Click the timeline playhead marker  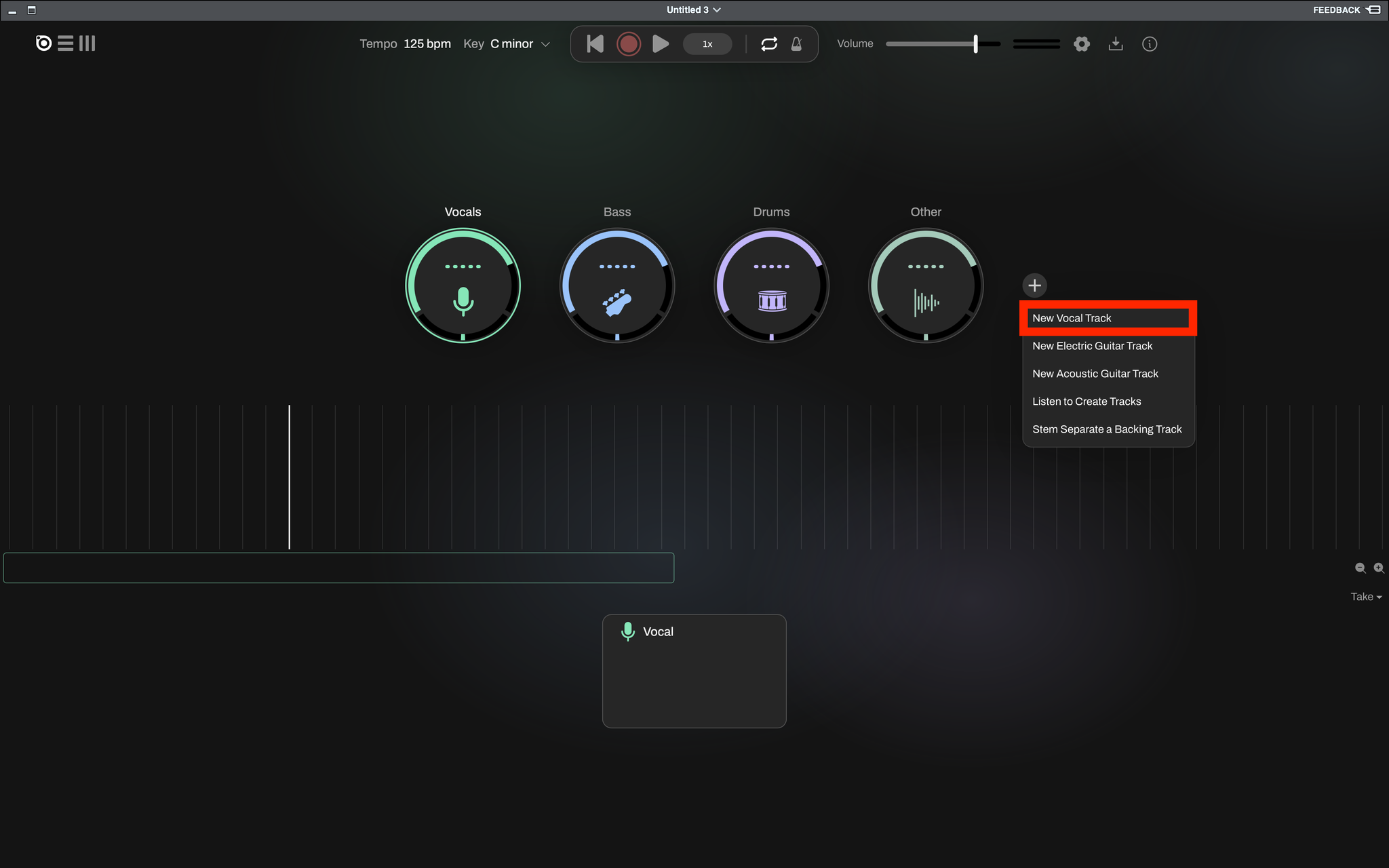click(x=290, y=477)
